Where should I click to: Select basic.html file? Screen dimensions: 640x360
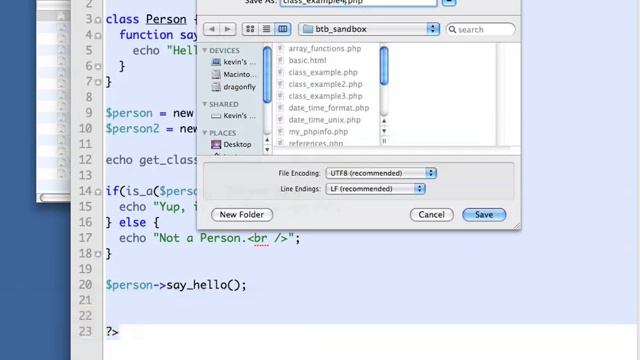point(307,60)
